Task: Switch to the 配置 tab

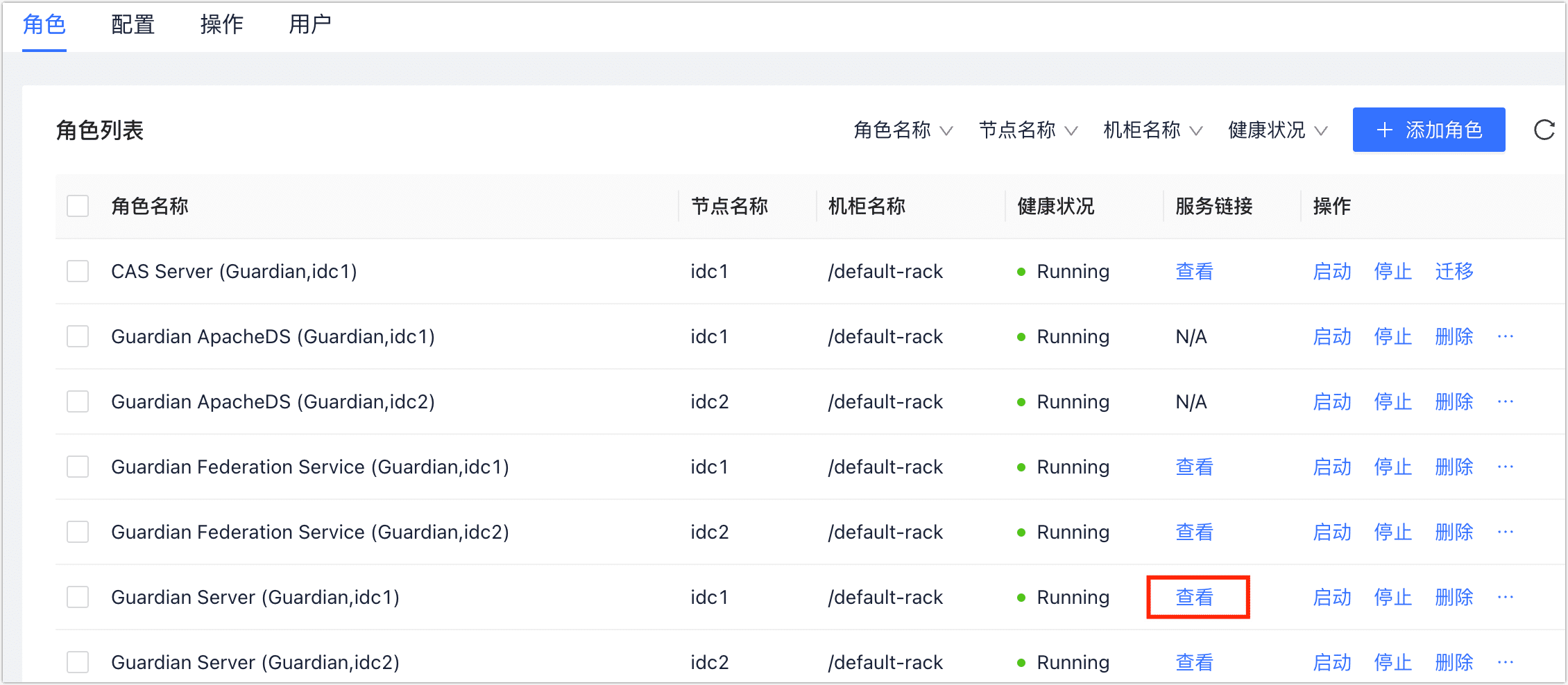Action: click(x=133, y=24)
